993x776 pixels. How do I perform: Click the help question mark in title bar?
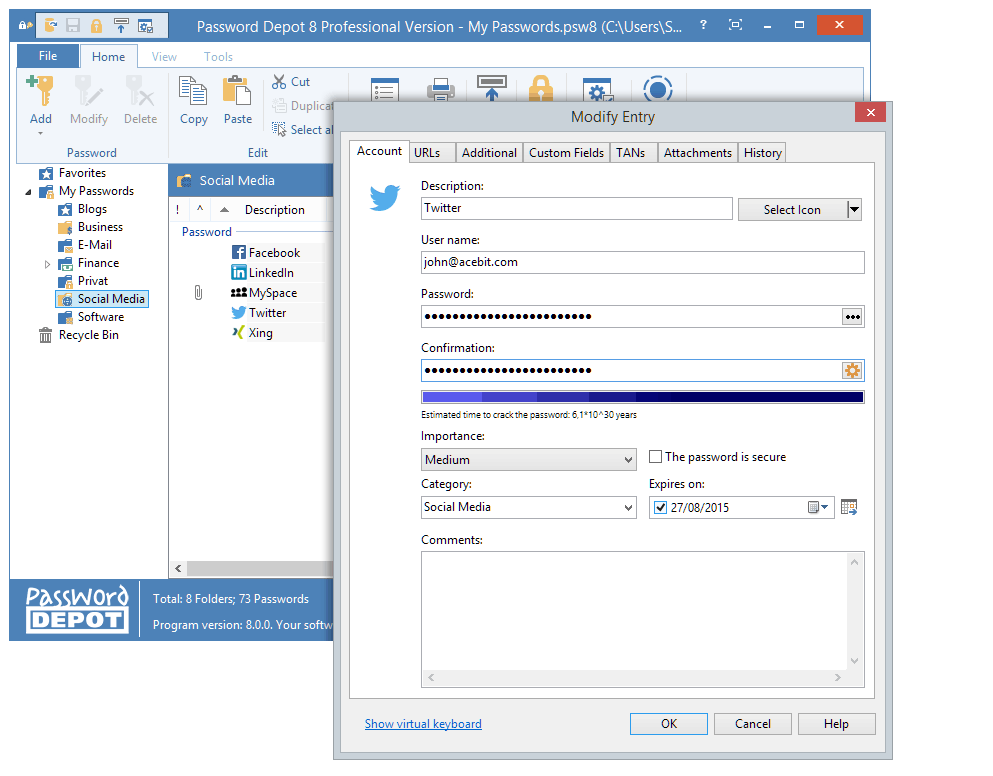(704, 25)
